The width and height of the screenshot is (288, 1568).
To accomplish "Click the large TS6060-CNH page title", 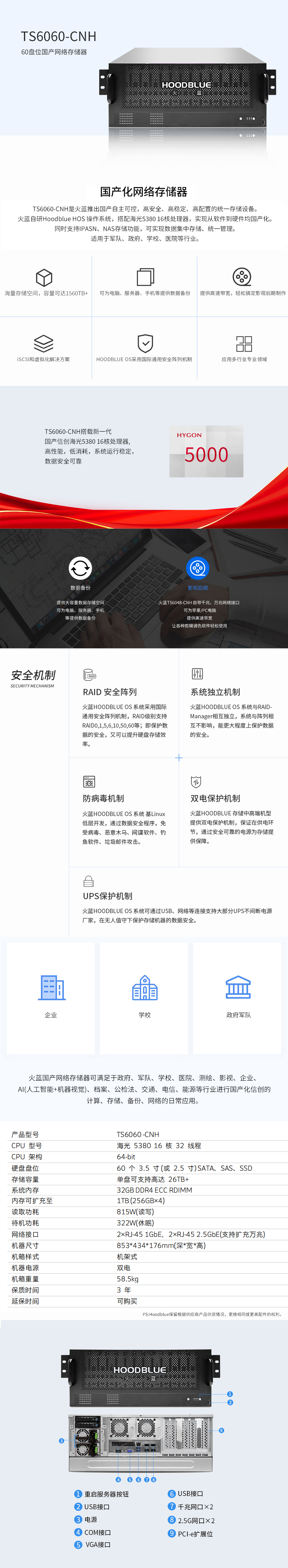I will (x=59, y=36).
